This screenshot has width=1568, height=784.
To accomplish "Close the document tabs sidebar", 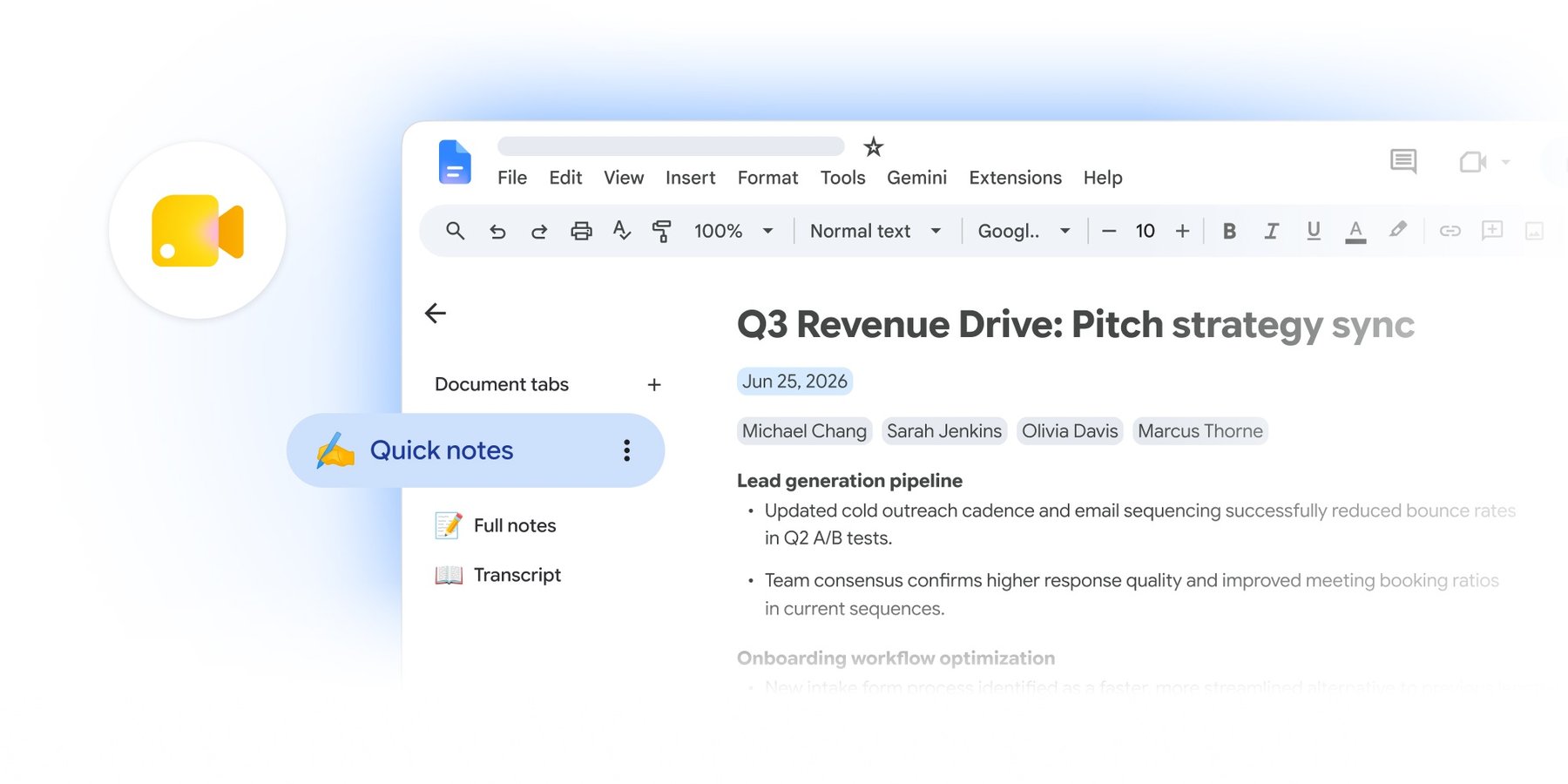I will click(x=436, y=313).
